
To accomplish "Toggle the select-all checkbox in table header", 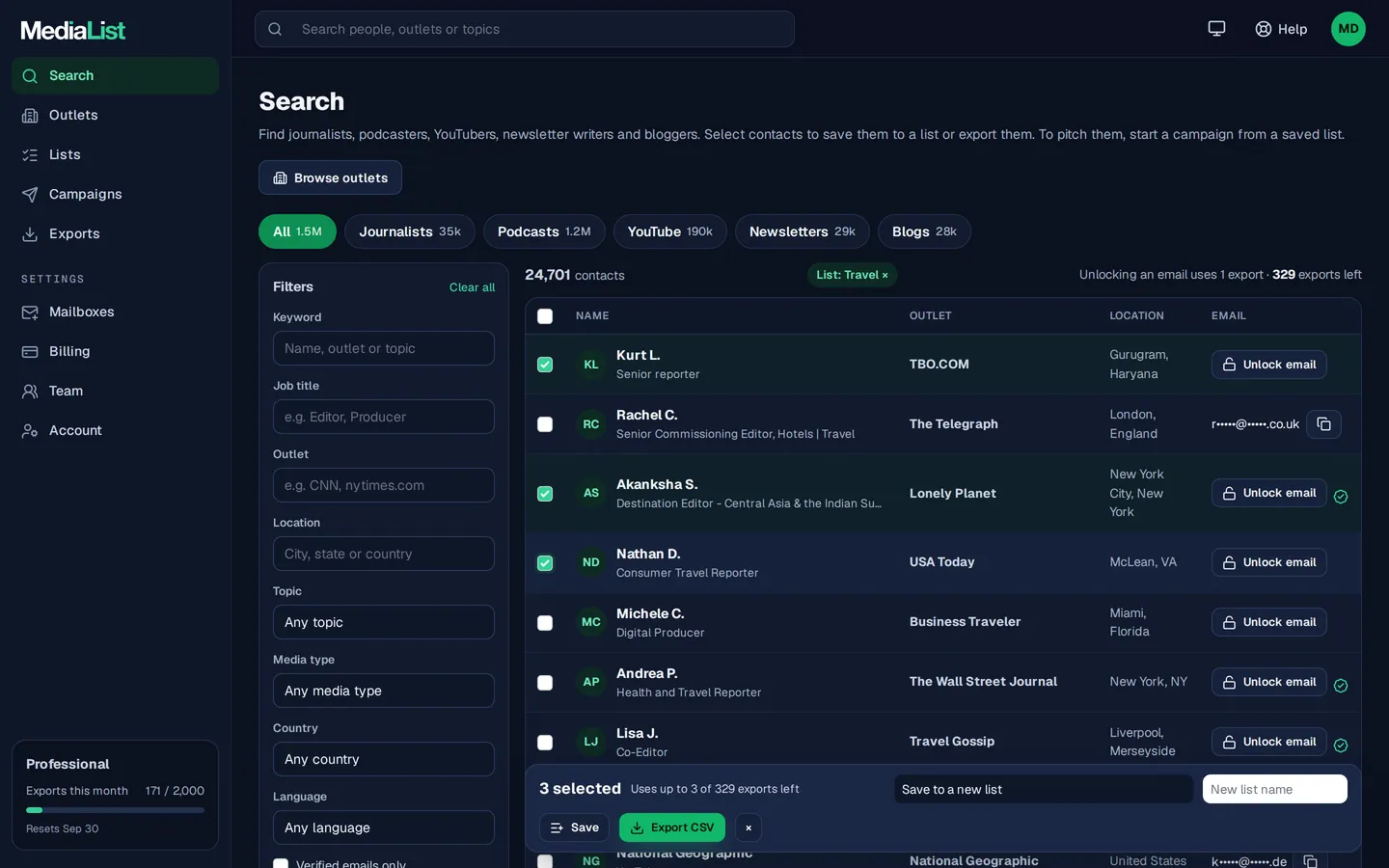I will 545,316.
